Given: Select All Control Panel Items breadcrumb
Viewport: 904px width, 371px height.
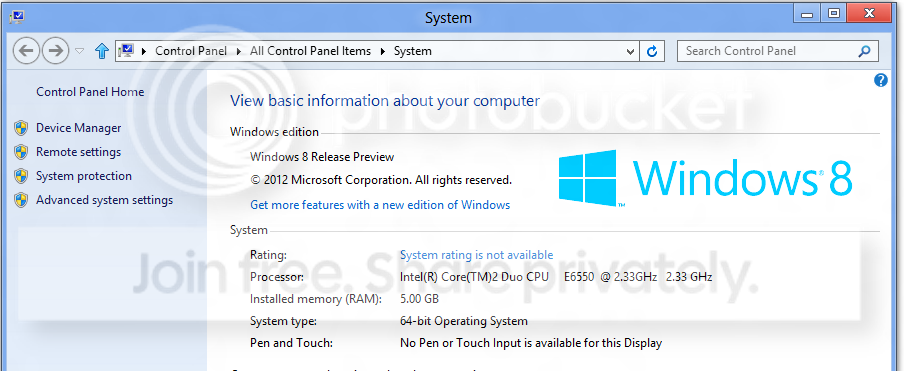Looking at the screenshot, I should point(310,51).
